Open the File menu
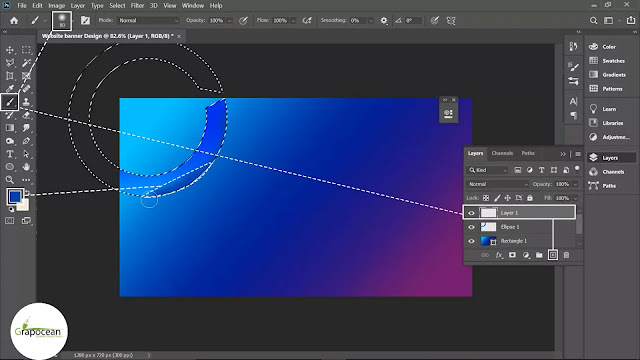 [22, 6]
